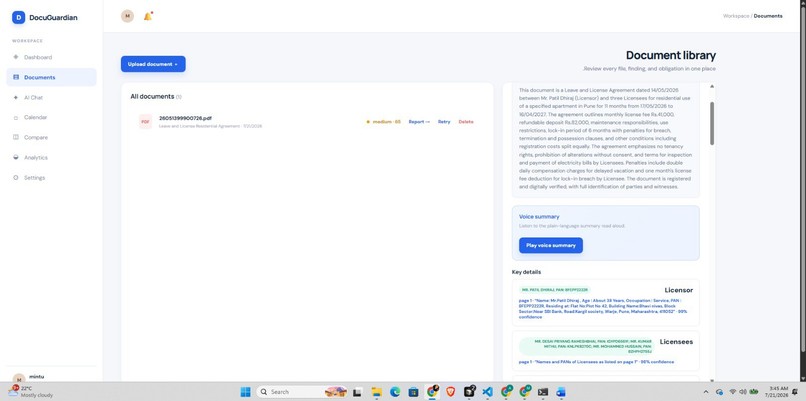Image resolution: width=806 pixels, height=401 pixels.
Task: Click the panel scrollbar down arrow
Action: click(x=712, y=380)
